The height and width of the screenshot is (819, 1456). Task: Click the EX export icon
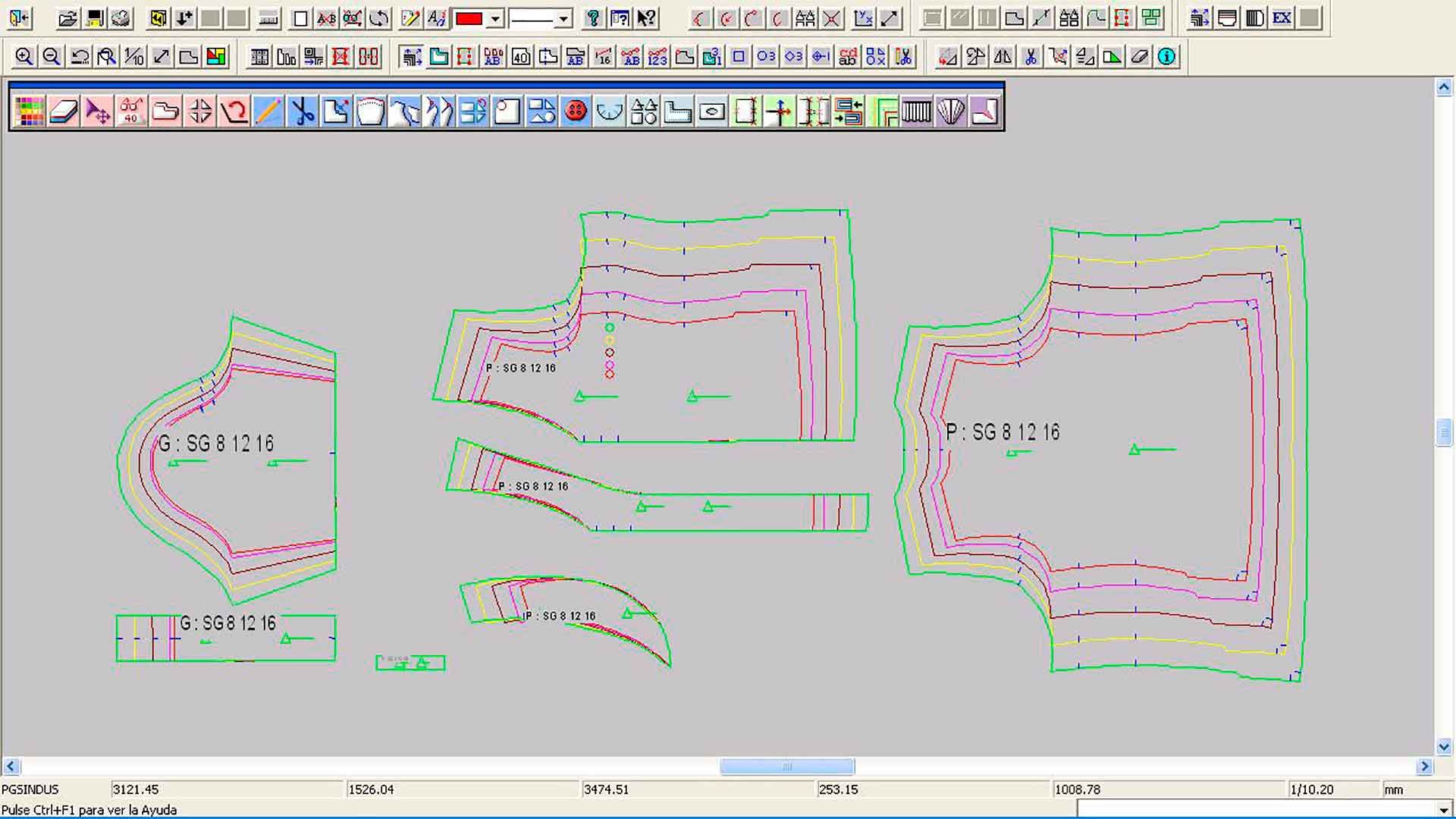[x=1282, y=18]
